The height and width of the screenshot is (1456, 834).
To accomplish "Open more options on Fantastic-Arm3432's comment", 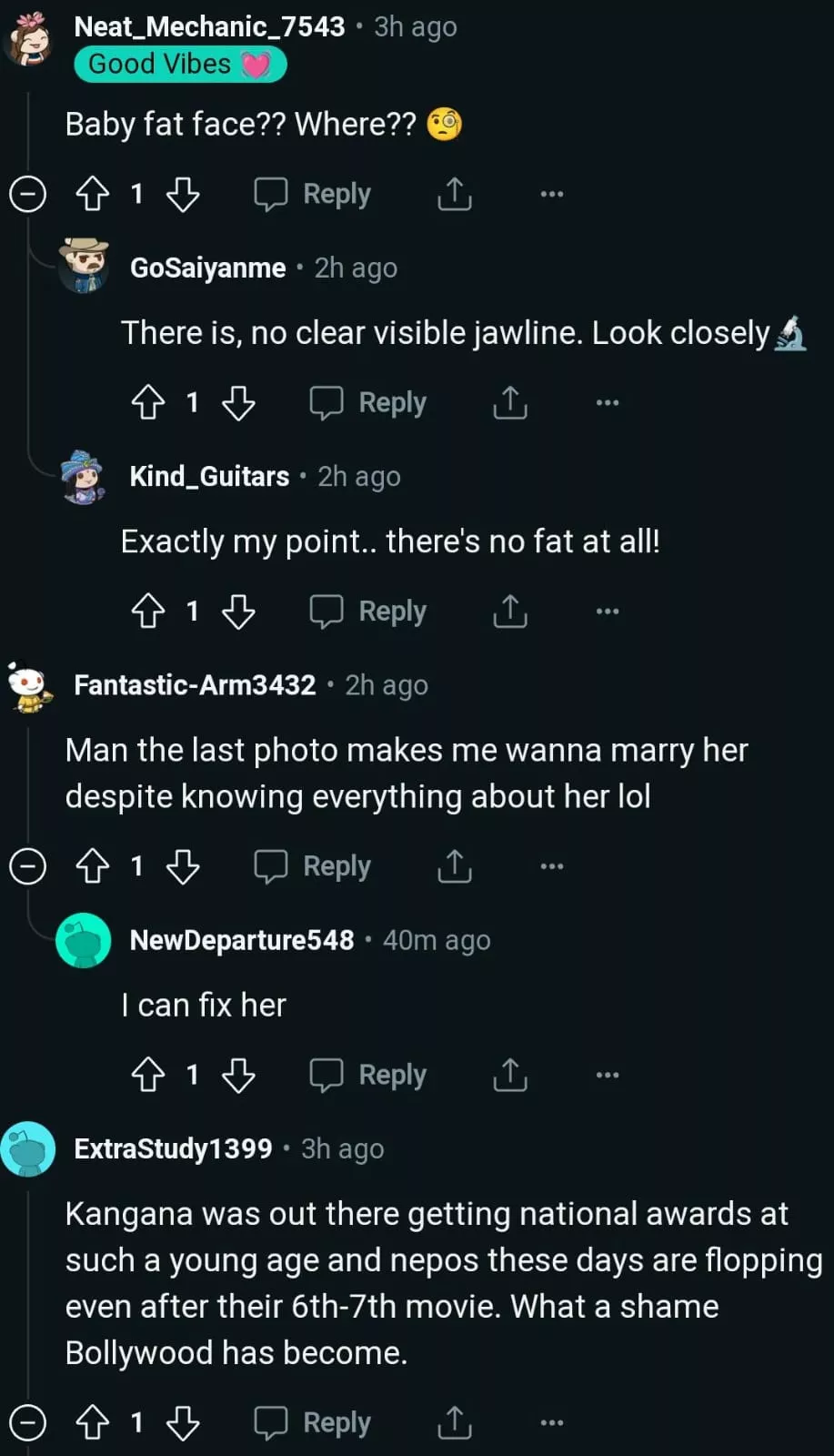I will pos(551,866).
